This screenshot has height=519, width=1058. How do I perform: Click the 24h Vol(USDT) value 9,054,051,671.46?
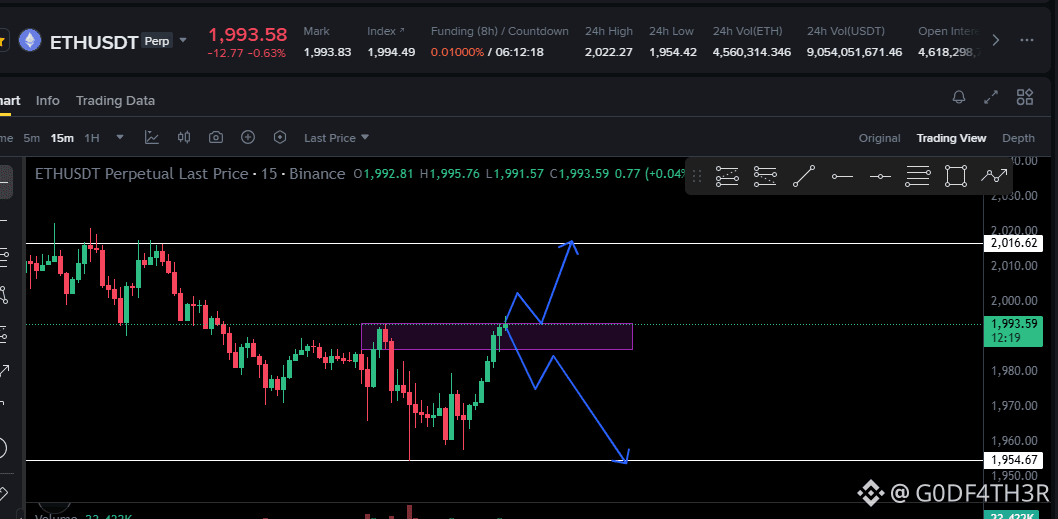click(x=854, y=52)
